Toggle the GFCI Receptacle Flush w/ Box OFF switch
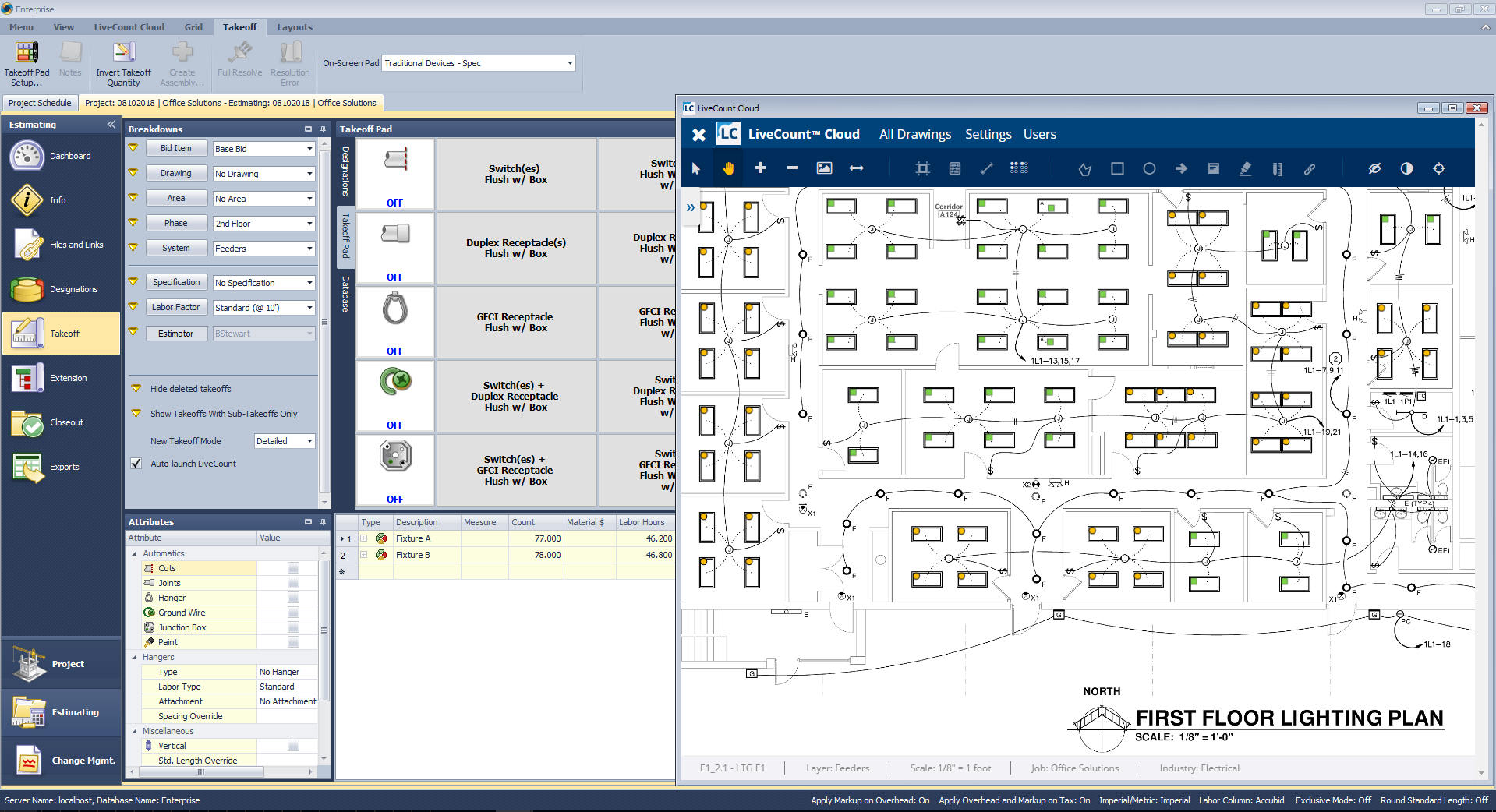1496x812 pixels. [x=394, y=351]
